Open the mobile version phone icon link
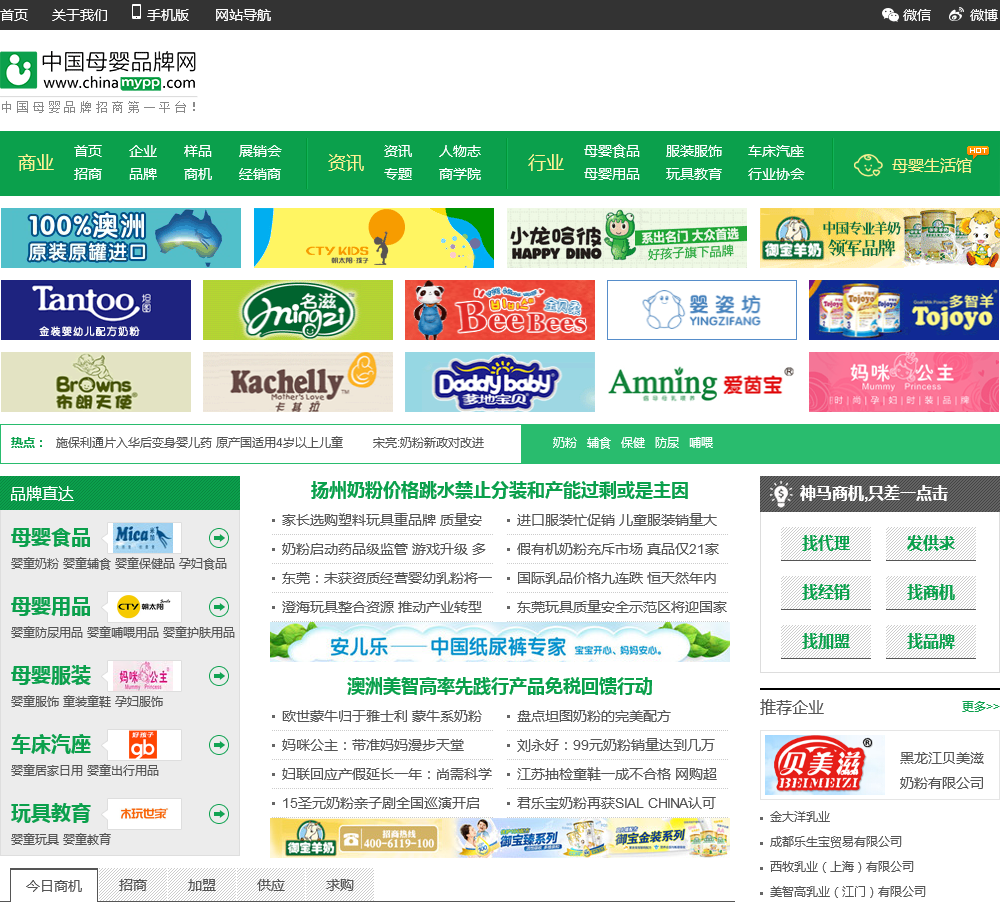This screenshot has width=1000, height=909. (136, 12)
